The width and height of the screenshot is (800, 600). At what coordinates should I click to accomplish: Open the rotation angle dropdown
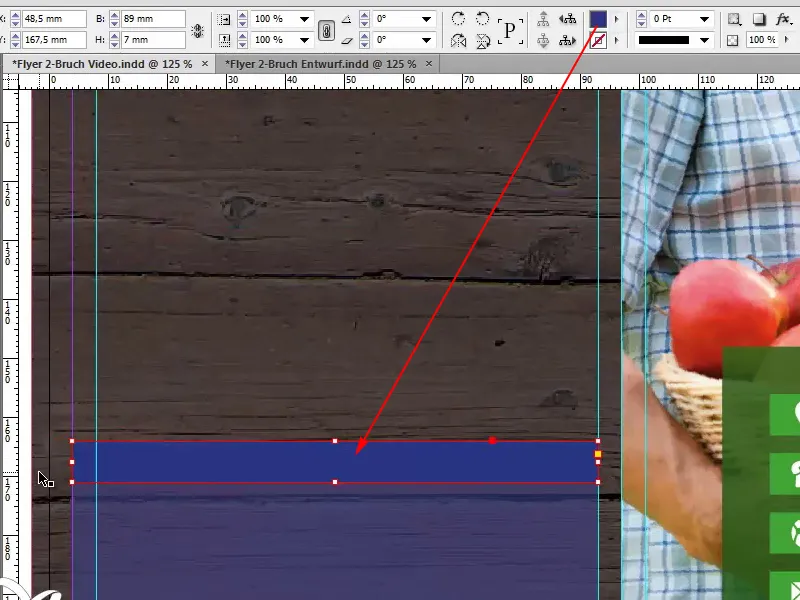point(427,19)
